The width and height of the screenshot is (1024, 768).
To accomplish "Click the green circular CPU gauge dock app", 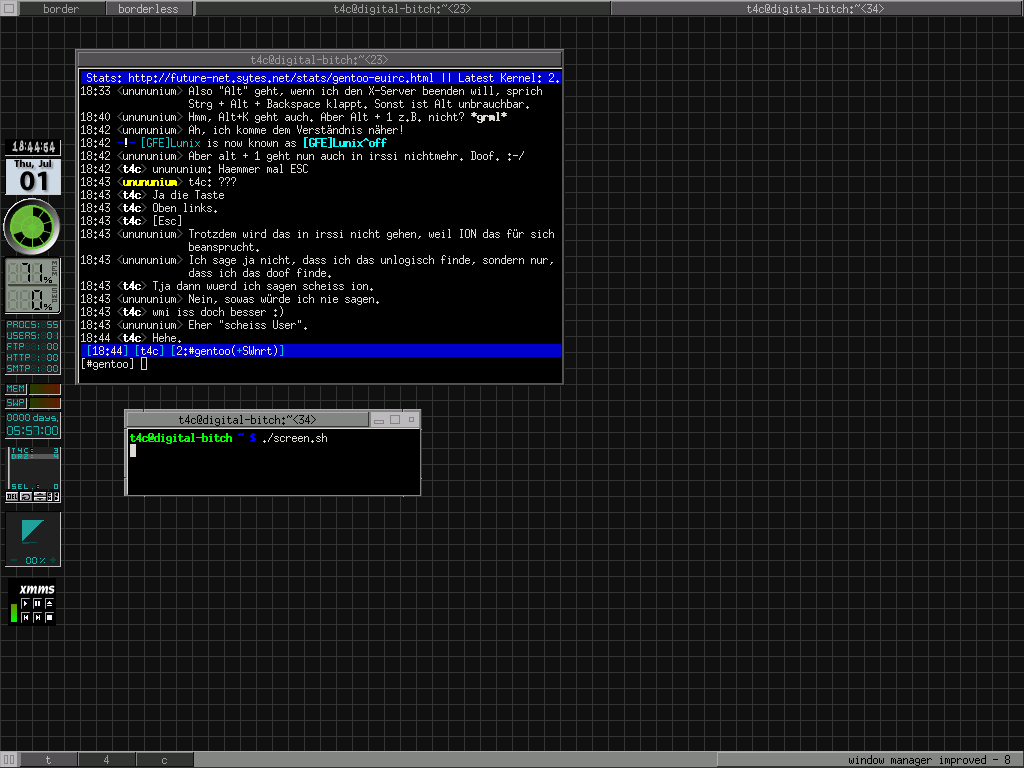I will (x=32, y=227).
